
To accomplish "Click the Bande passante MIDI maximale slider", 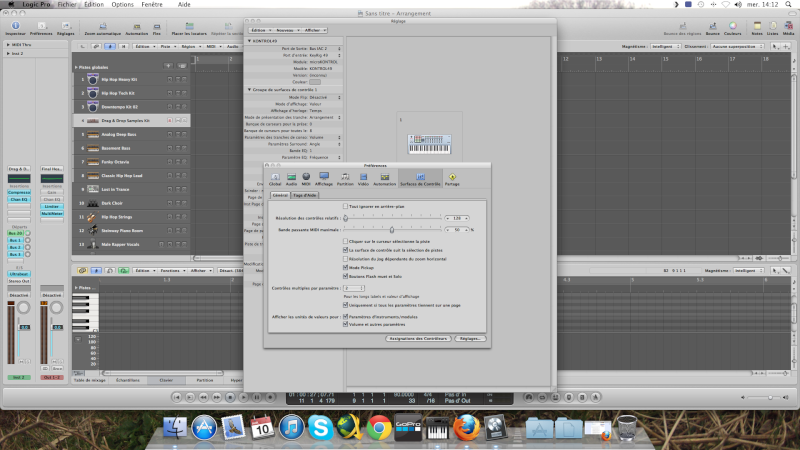I will 393,229.
